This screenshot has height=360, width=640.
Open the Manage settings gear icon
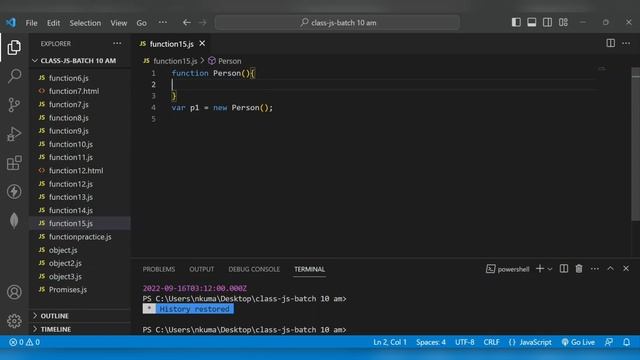coord(14,321)
